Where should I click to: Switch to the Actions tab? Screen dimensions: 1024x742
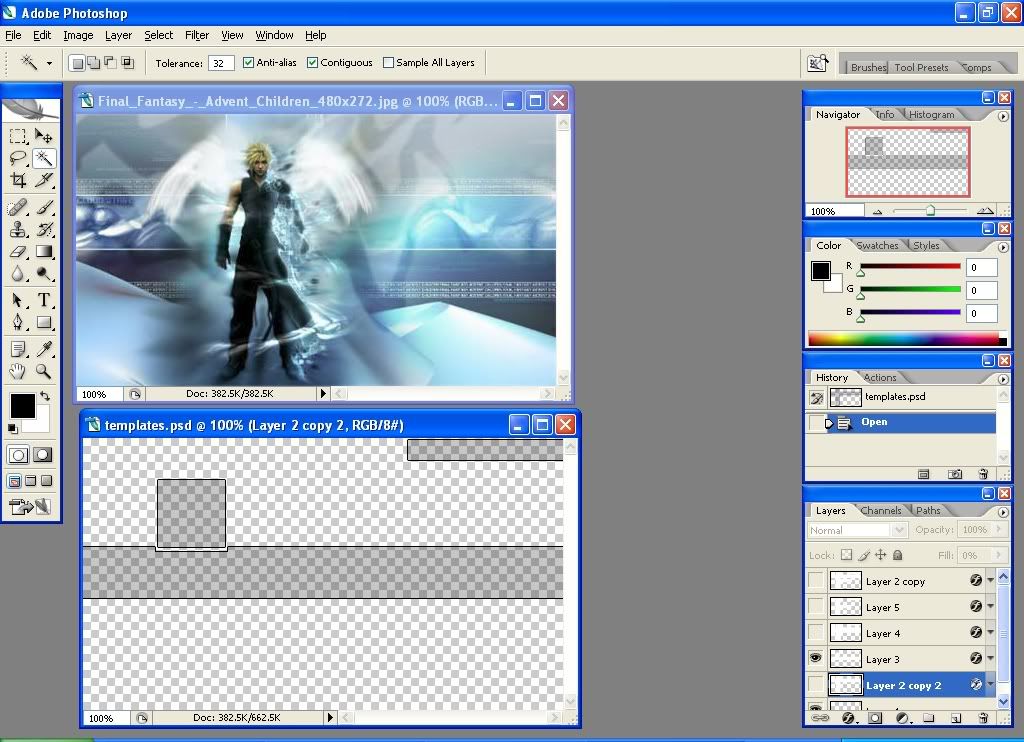click(x=880, y=377)
